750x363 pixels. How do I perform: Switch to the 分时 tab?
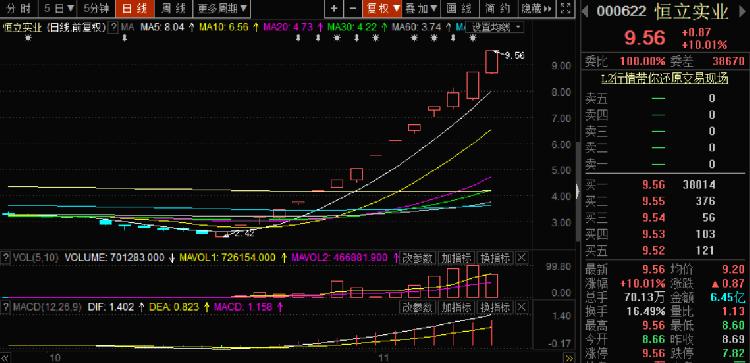coord(19,8)
